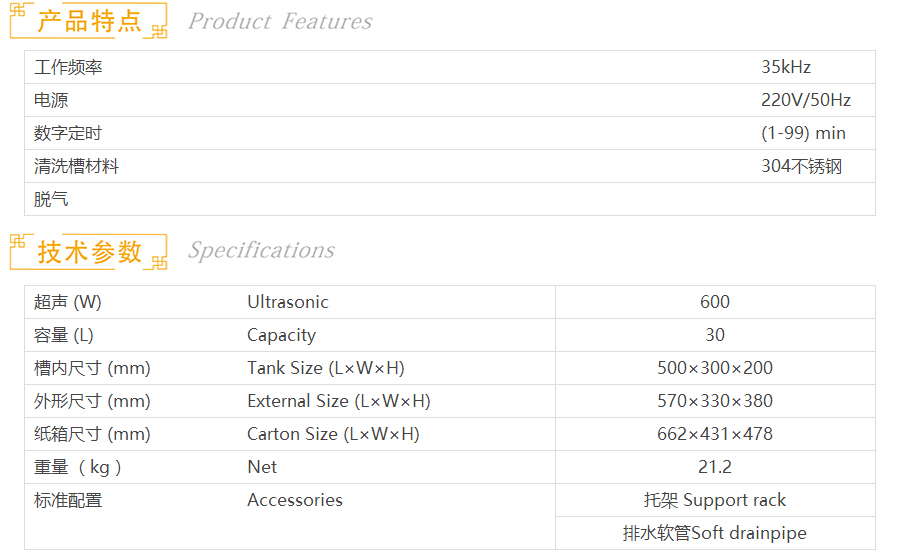This screenshot has height=558, width=900.
Task: Select the (1-99) min timer value
Action: [803, 133]
